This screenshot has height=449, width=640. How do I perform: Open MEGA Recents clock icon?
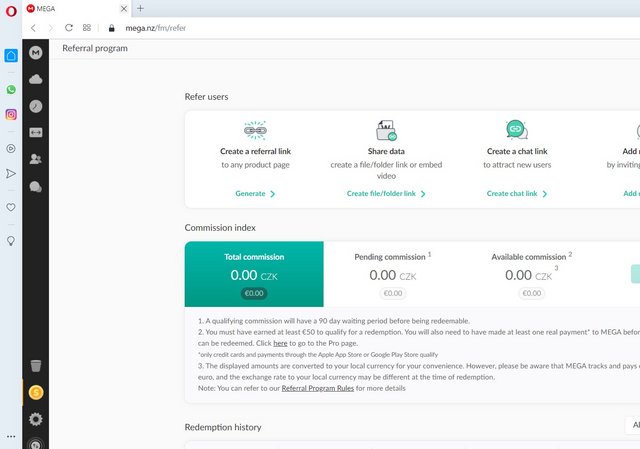(36, 106)
